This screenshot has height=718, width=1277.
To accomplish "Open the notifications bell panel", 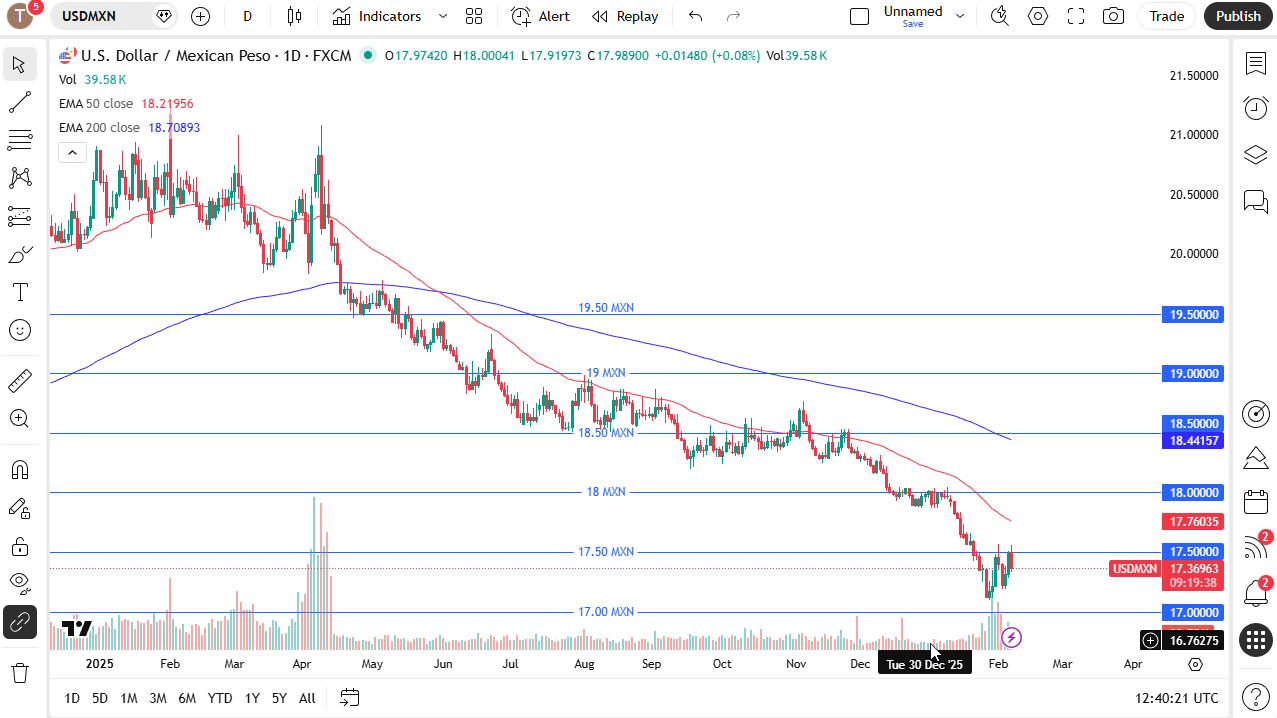I will point(1256,592).
